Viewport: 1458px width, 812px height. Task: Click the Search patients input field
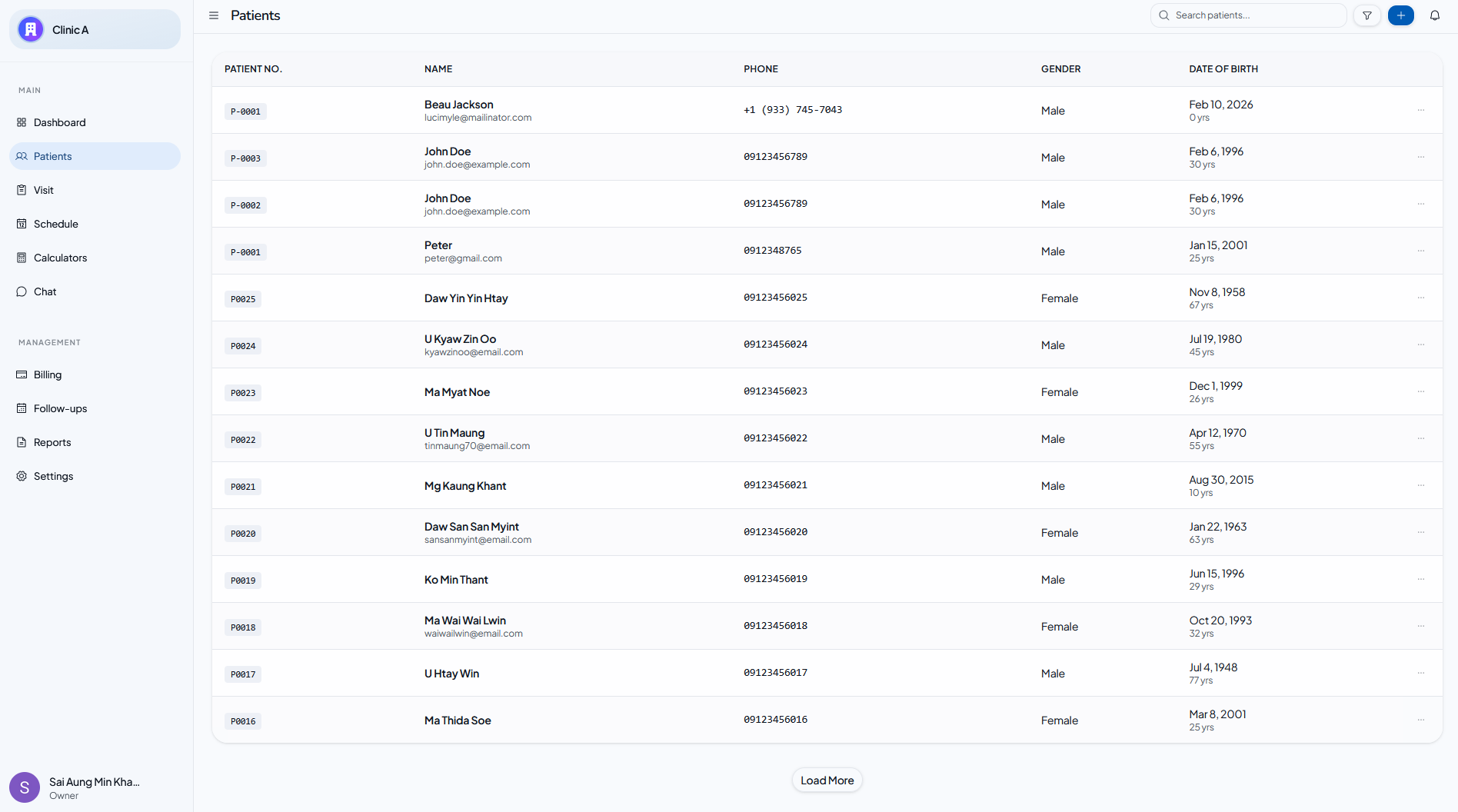coord(1249,15)
